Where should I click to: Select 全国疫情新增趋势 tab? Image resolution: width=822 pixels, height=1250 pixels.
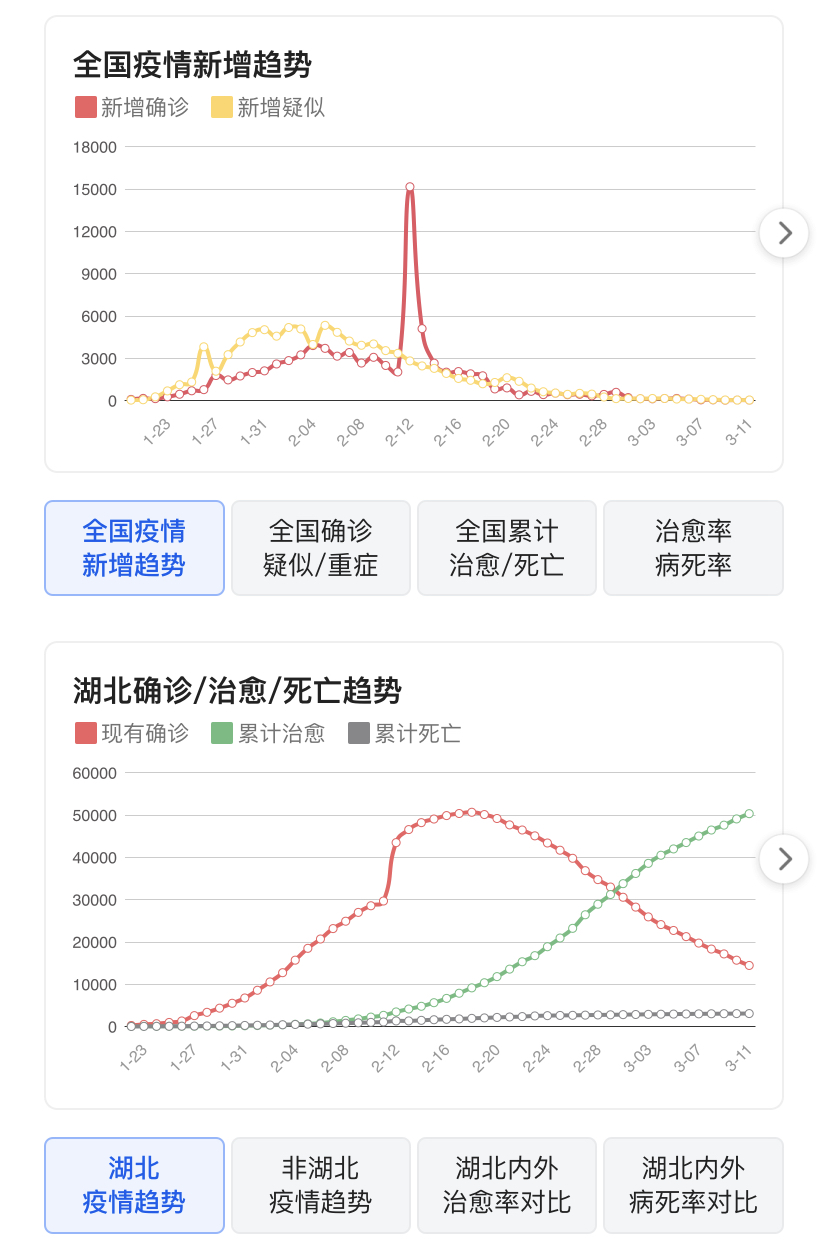pos(134,548)
